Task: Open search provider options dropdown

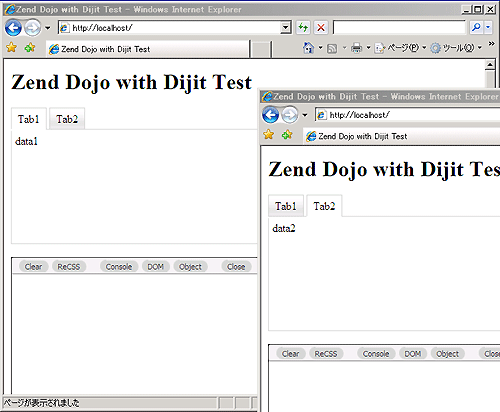Action: pos(488,27)
